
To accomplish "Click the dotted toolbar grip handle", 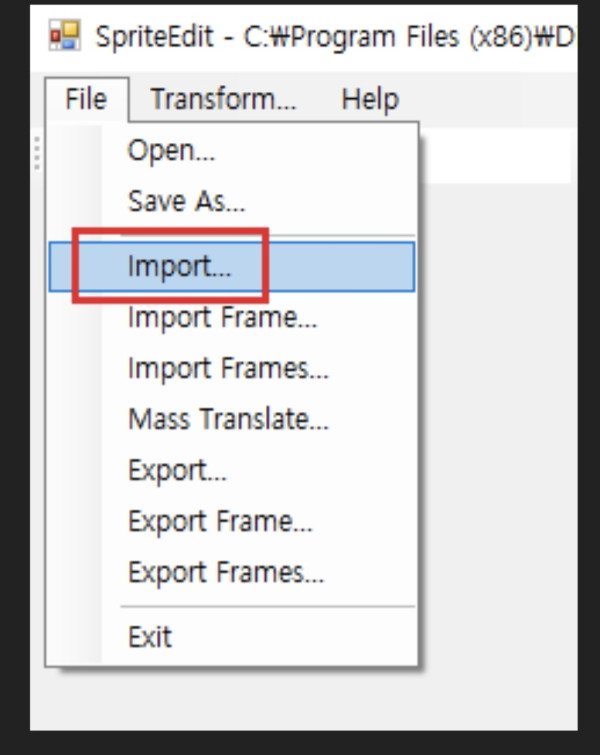I will pyautogui.click(x=37, y=153).
